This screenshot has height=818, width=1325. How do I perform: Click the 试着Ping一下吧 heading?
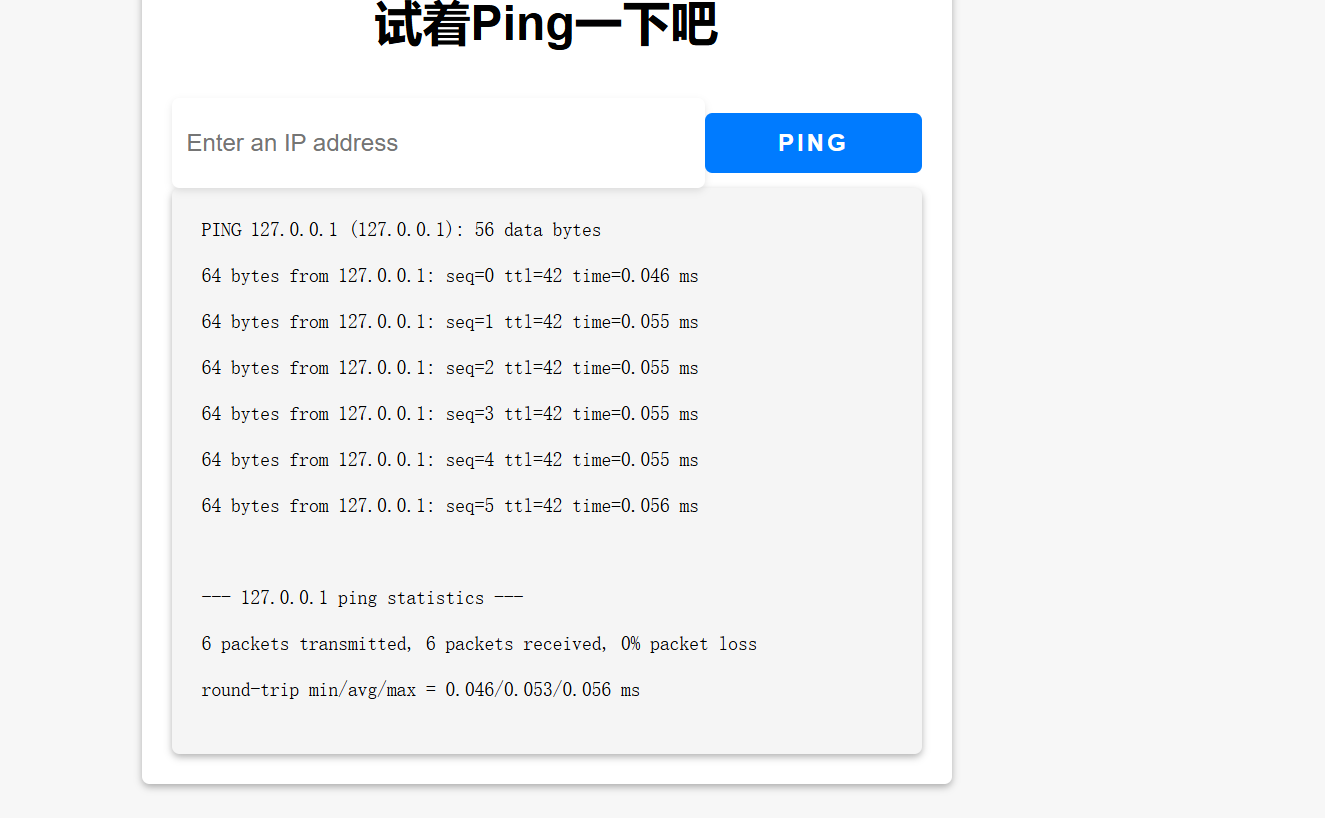[546, 25]
